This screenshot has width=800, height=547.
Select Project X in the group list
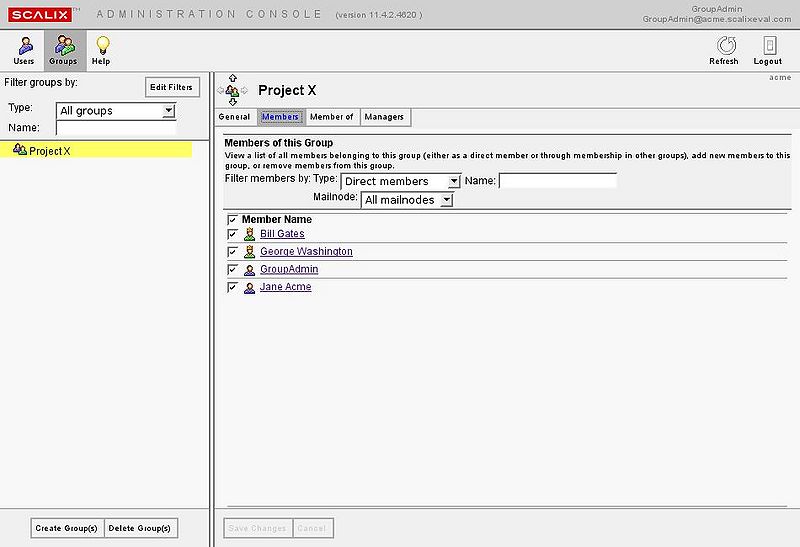50,151
